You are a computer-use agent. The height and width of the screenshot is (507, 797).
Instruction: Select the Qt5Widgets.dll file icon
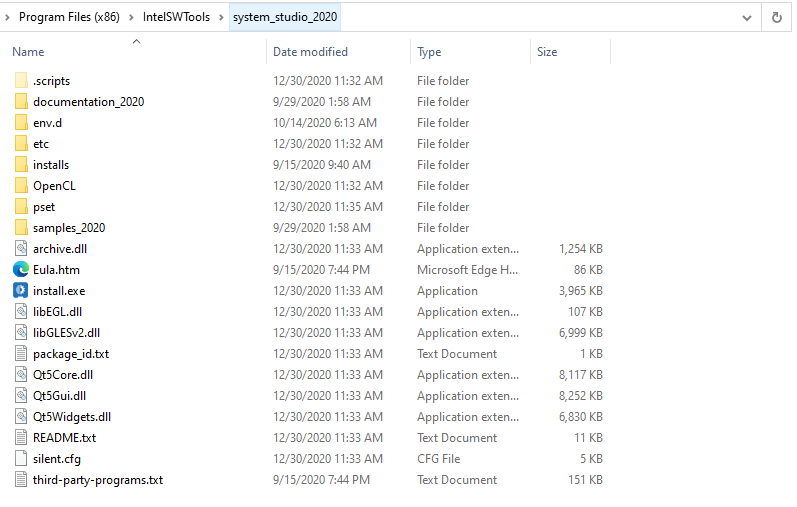click(21, 416)
